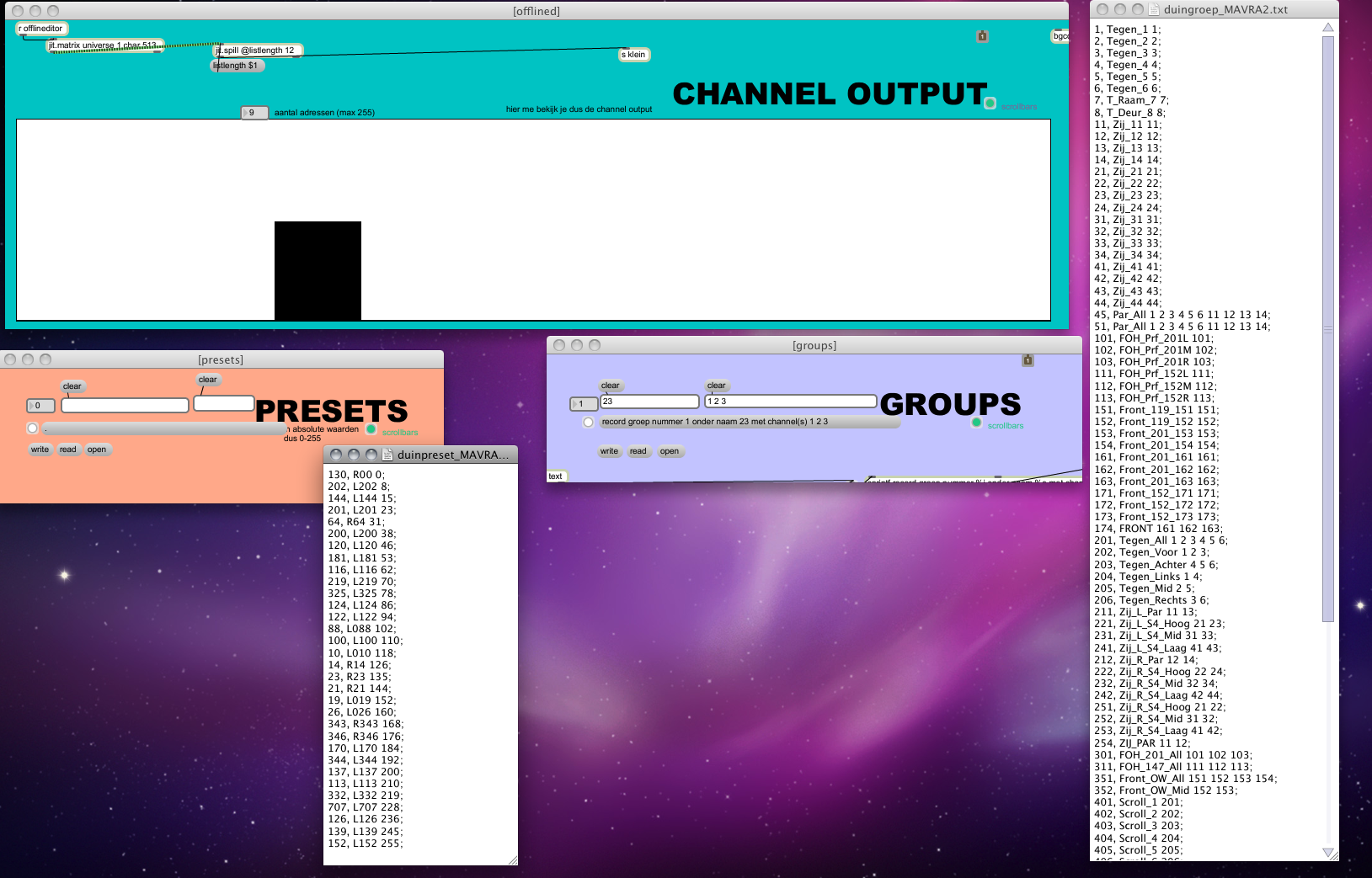The width and height of the screenshot is (1372, 878).
Task: Click the '101, FOH_Prf_201L 101;' line
Action: point(1154,338)
